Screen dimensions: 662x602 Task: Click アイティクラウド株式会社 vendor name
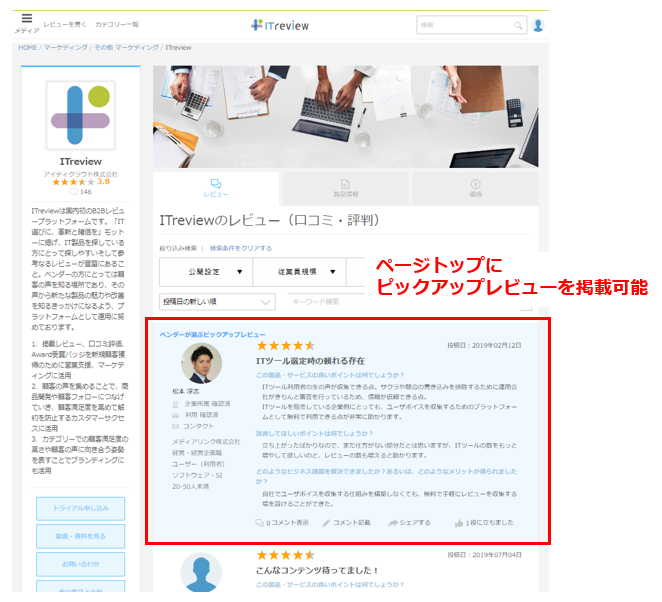[x=81, y=174]
